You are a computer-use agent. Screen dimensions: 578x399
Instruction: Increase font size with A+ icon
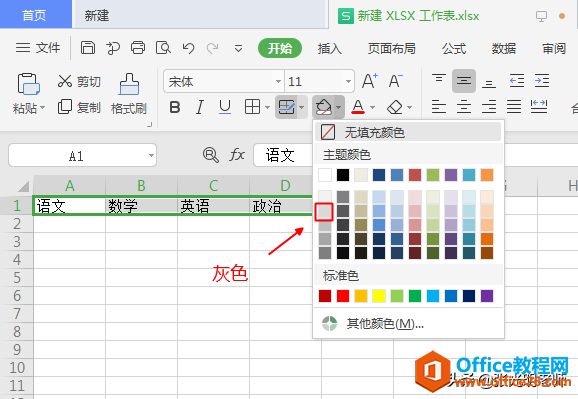370,81
